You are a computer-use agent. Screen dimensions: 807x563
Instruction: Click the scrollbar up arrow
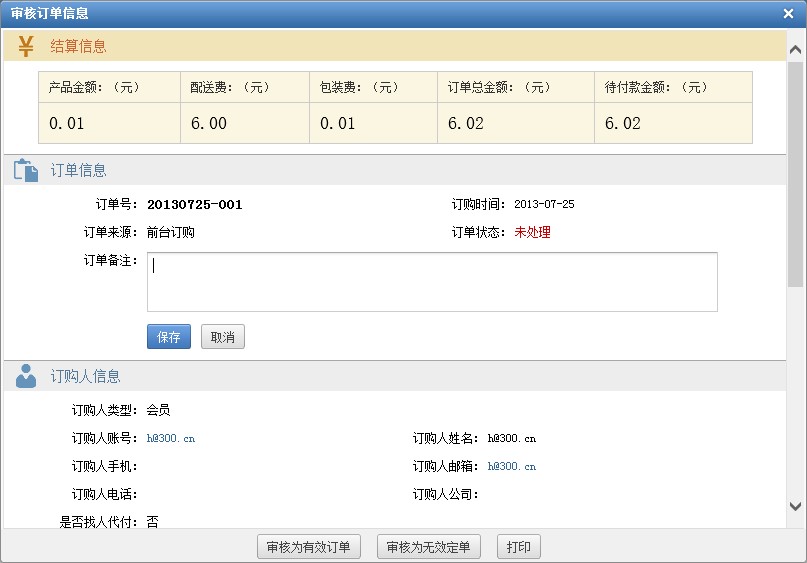tap(795, 48)
